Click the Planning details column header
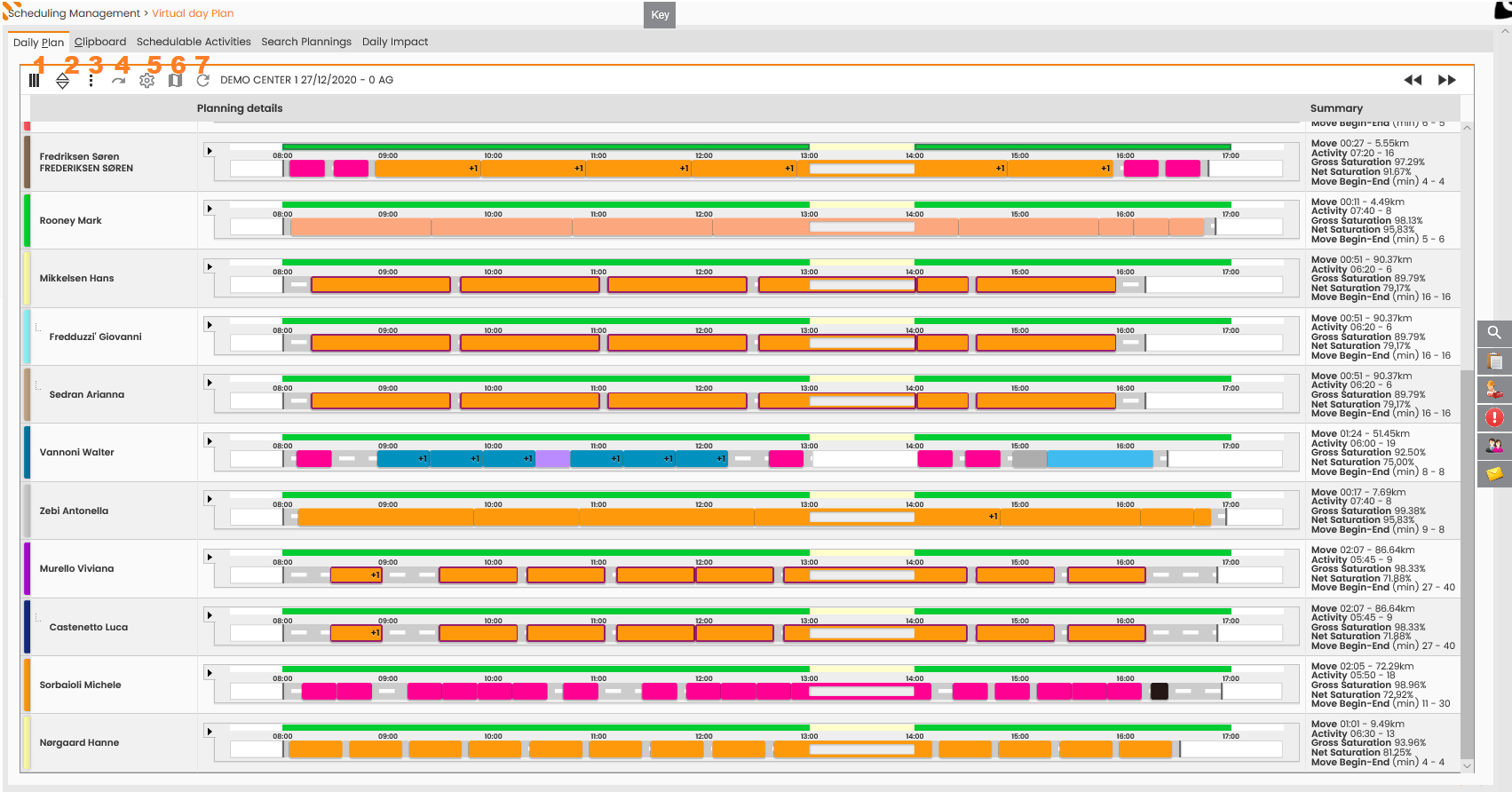The image size is (1512, 792). (240, 108)
